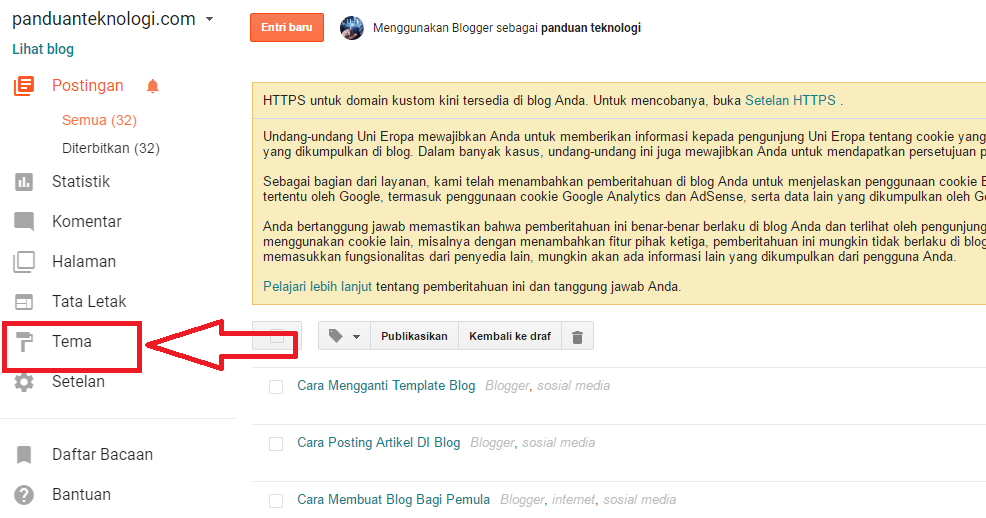
Task: Open the Setelan menu item
Action: point(78,382)
